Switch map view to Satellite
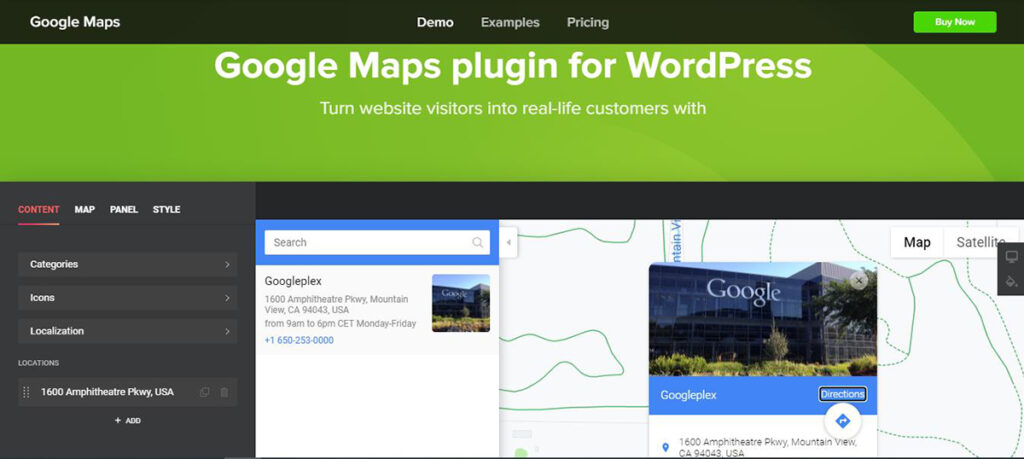The height and width of the screenshot is (459, 1024). (x=981, y=242)
